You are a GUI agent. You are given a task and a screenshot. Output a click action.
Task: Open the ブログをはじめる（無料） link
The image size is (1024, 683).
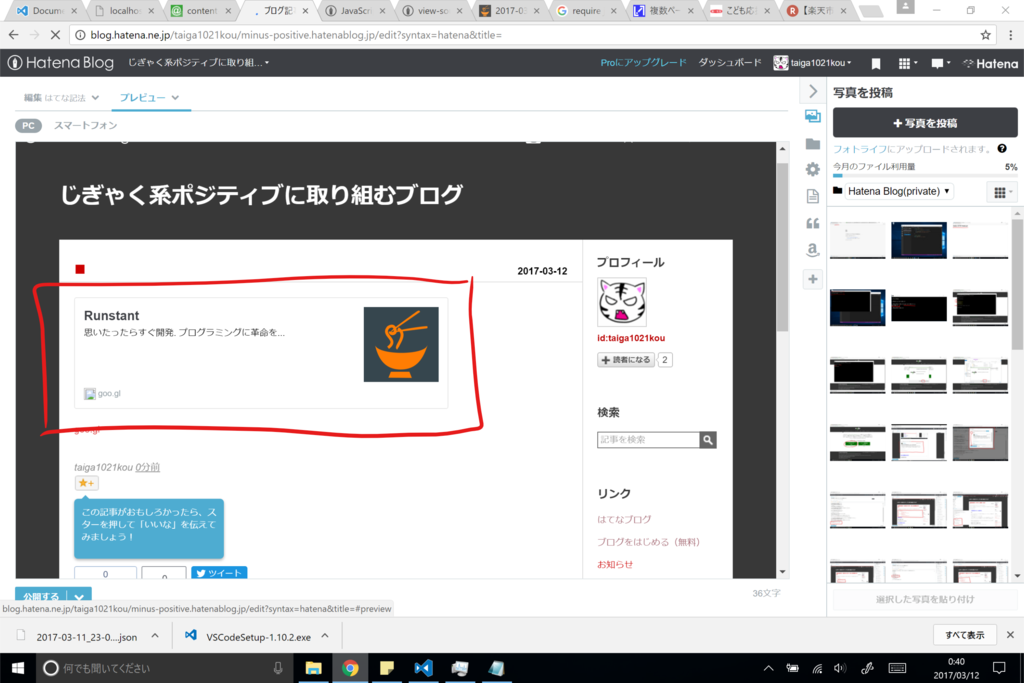click(x=648, y=542)
